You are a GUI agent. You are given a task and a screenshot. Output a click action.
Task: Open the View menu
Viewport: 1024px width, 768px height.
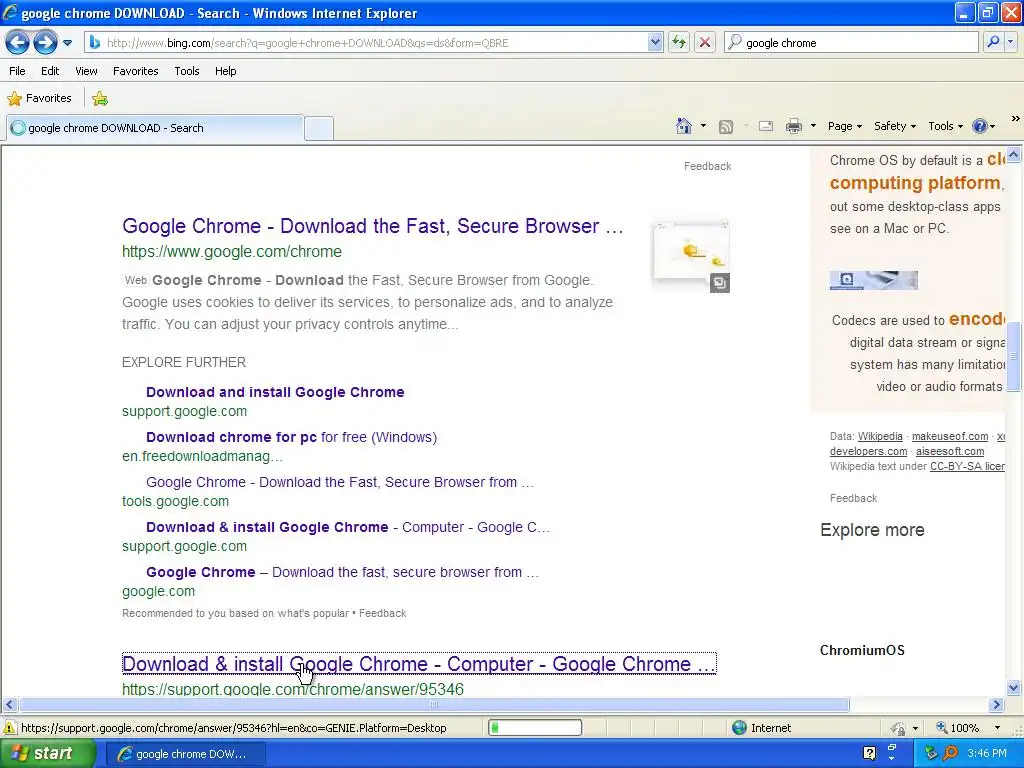86,71
